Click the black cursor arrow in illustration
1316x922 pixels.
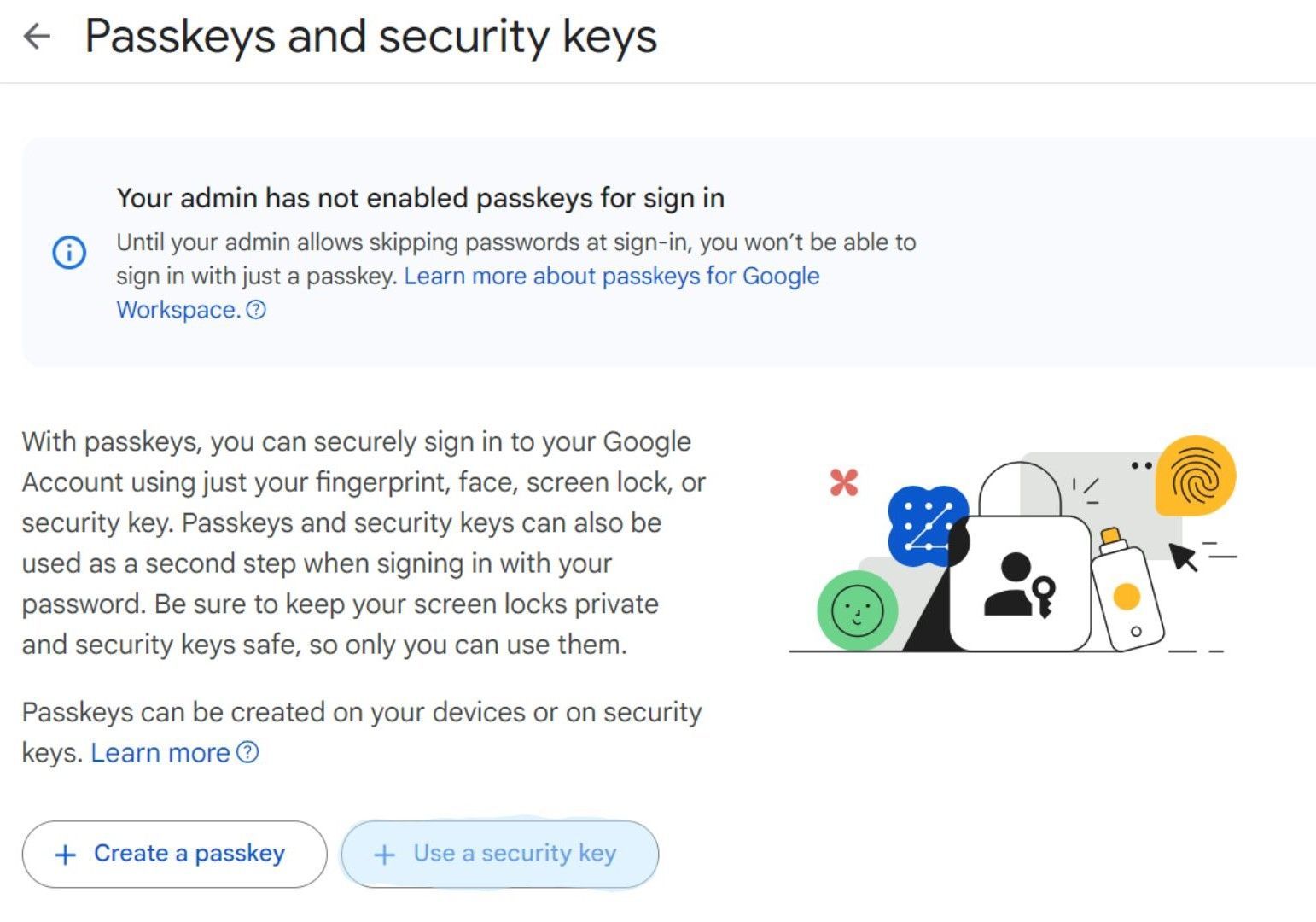1183,556
